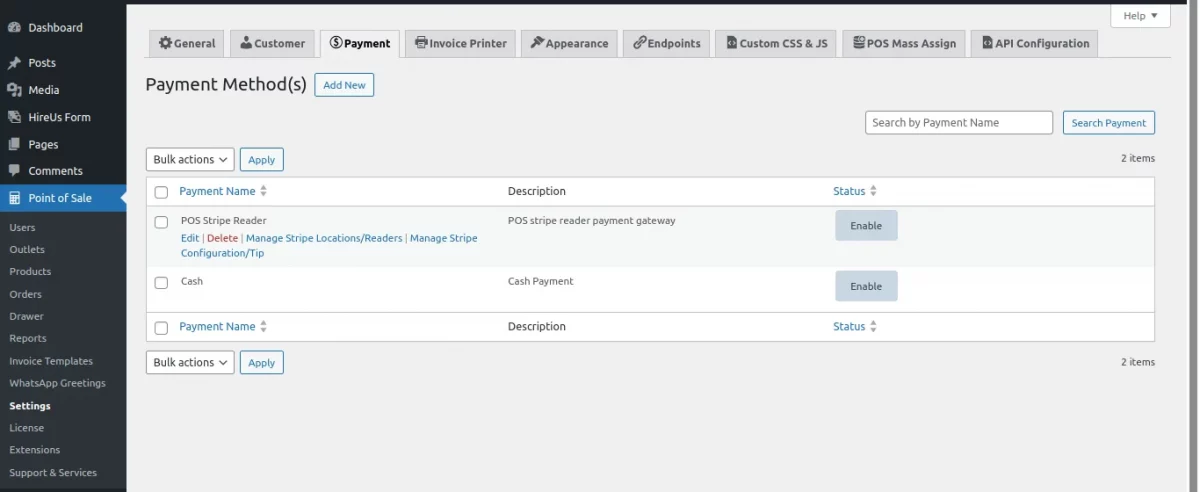
Task: Sort by bottom Payment Name arrows
Action: tap(264, 327)
